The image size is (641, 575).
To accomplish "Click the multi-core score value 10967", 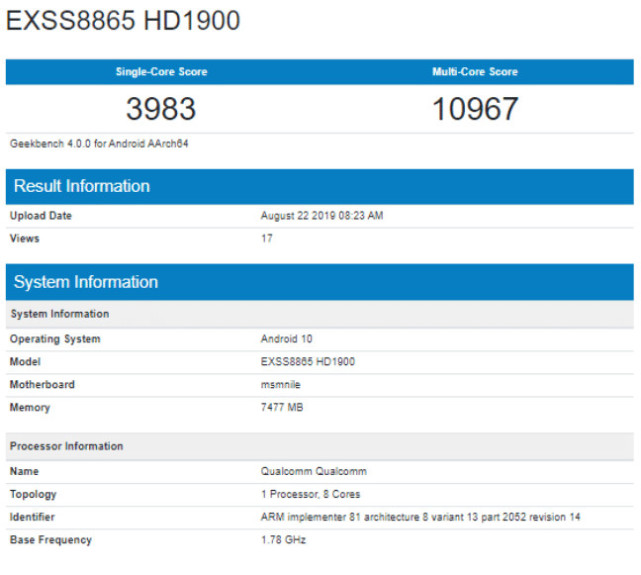I will 475,109.
